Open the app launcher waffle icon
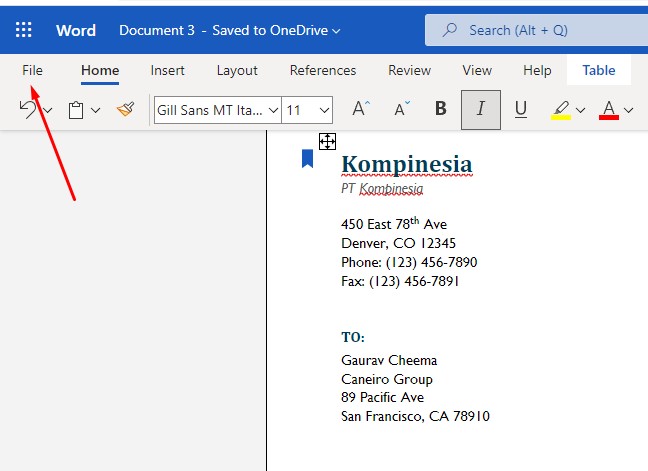This screenshot has height=471, width=648. (x=24, y=30)
